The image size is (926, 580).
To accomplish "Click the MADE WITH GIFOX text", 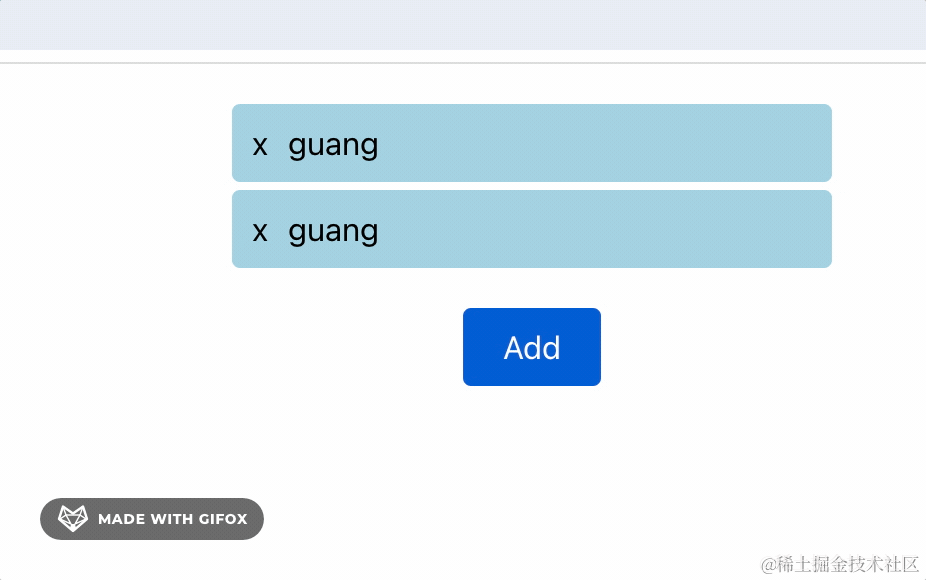I will [172, 519].
